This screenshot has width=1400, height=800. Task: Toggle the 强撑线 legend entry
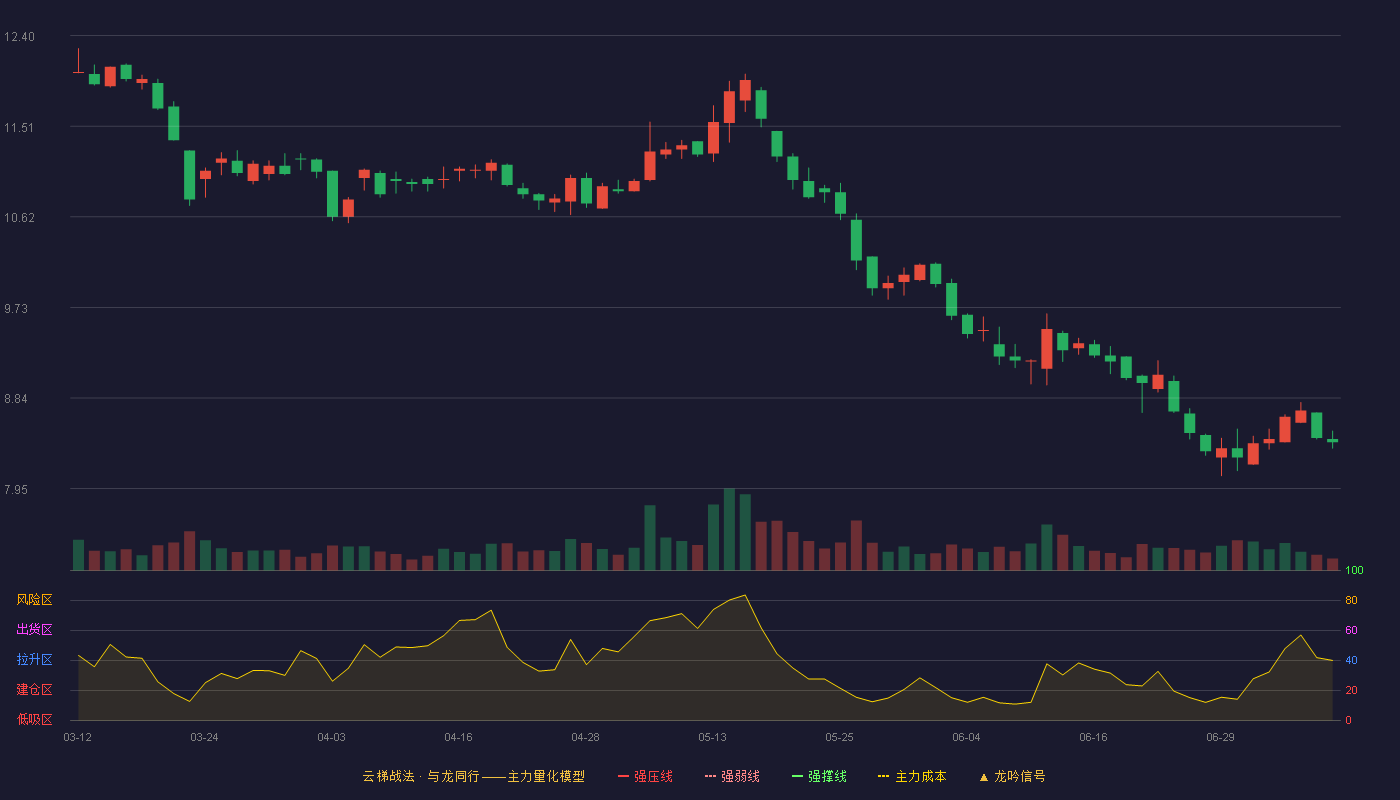[x=819, y=776]
